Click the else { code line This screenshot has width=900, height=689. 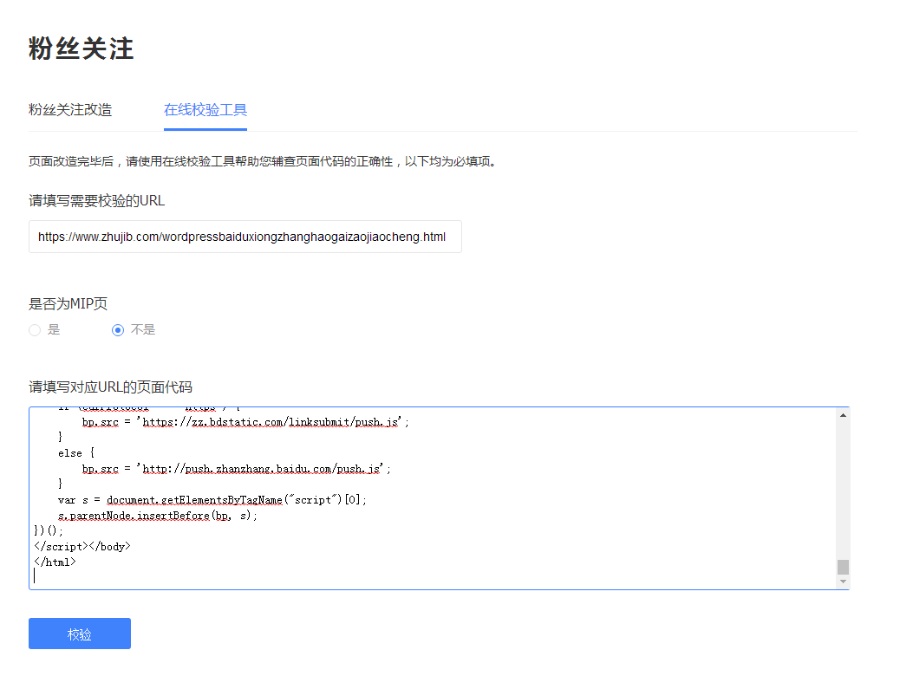pyautogui.click(x=76, y=453)
